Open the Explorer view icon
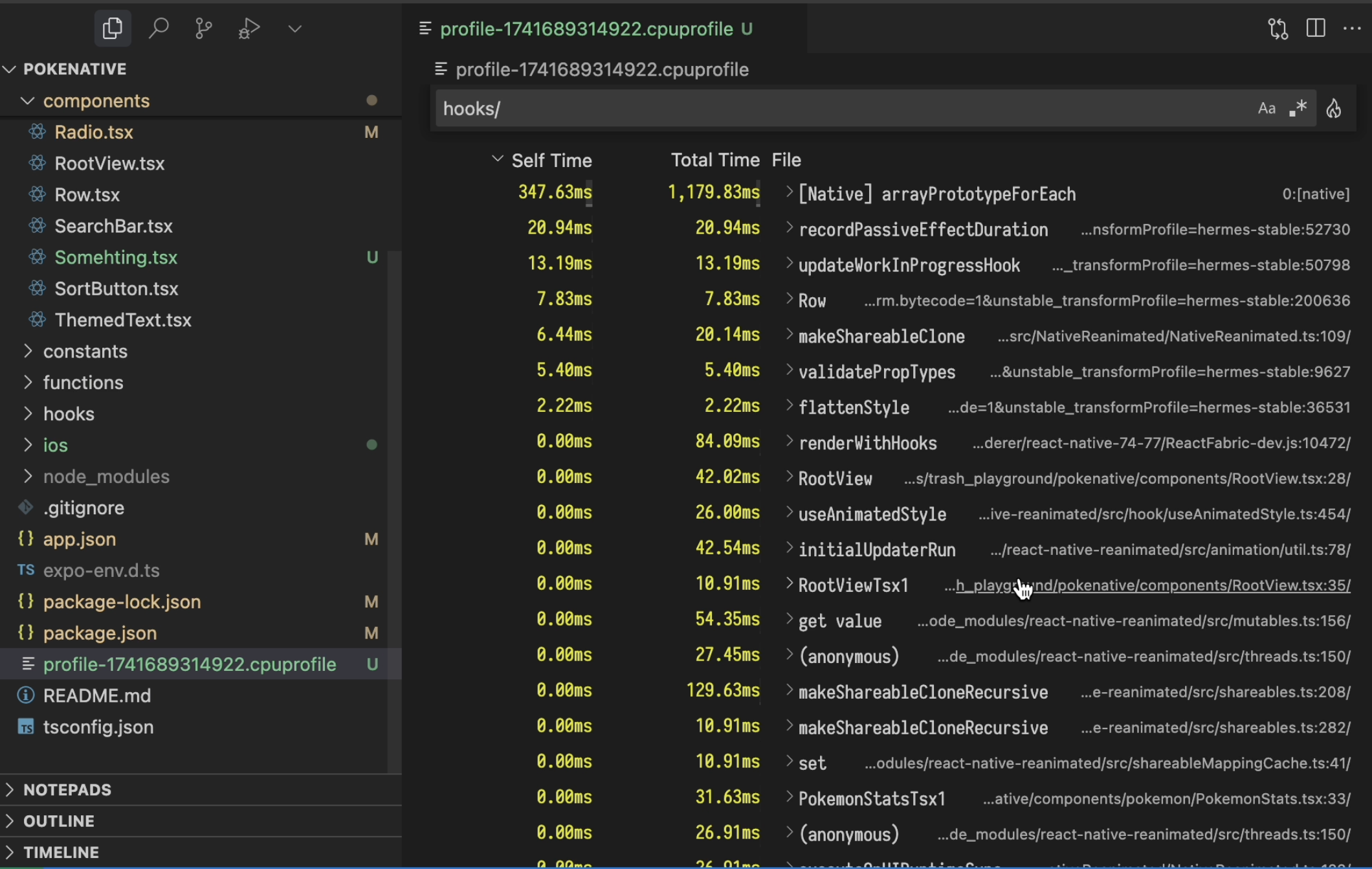This screenshot has width=1372, height=869. coord(113,28)
